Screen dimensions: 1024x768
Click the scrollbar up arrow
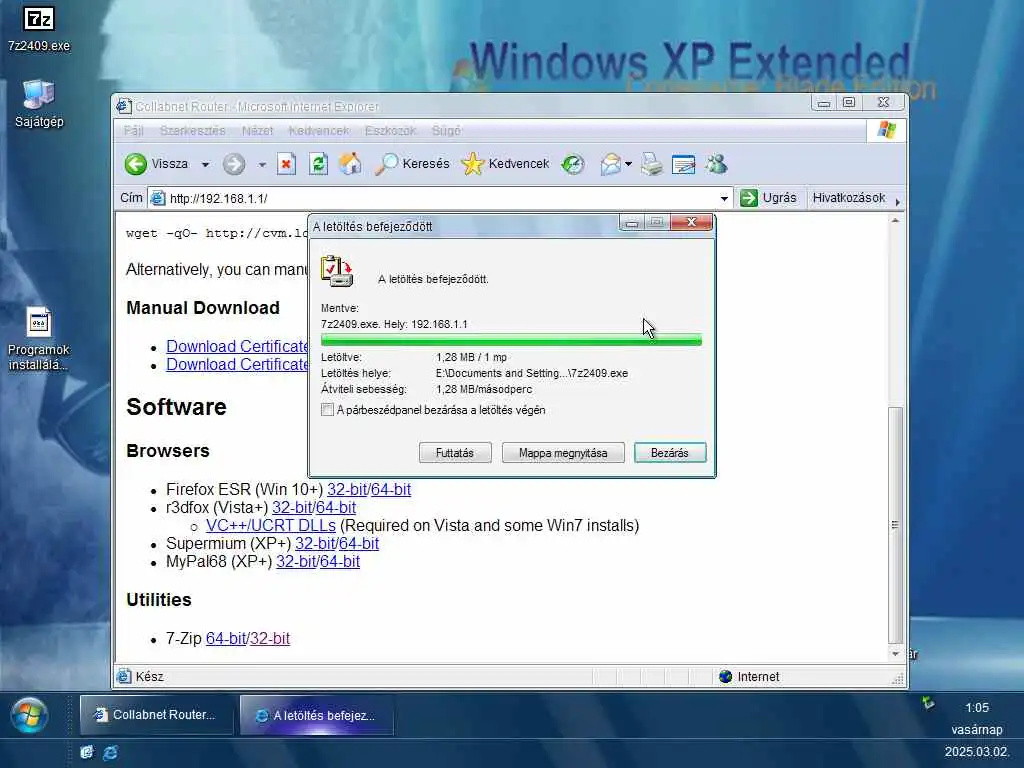[895, 221]
